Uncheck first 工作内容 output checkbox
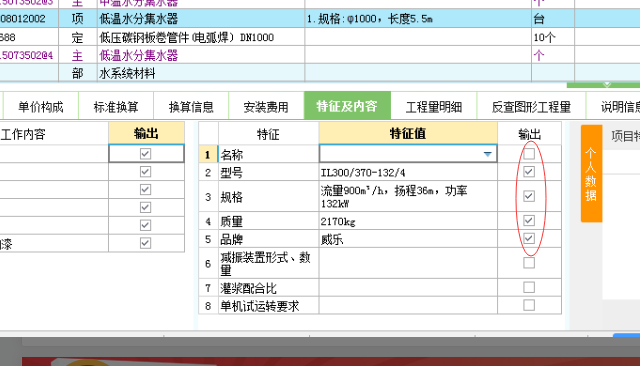640x366 pixels. 145,154
